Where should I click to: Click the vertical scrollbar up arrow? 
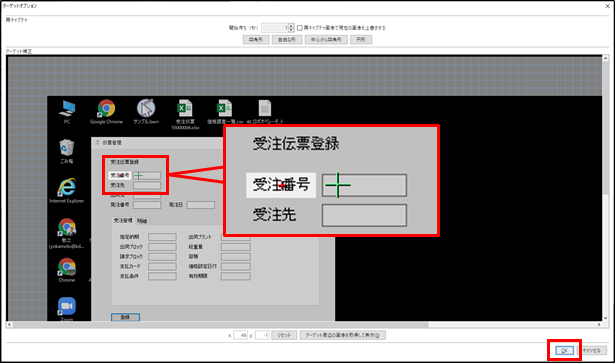[606, 58]
